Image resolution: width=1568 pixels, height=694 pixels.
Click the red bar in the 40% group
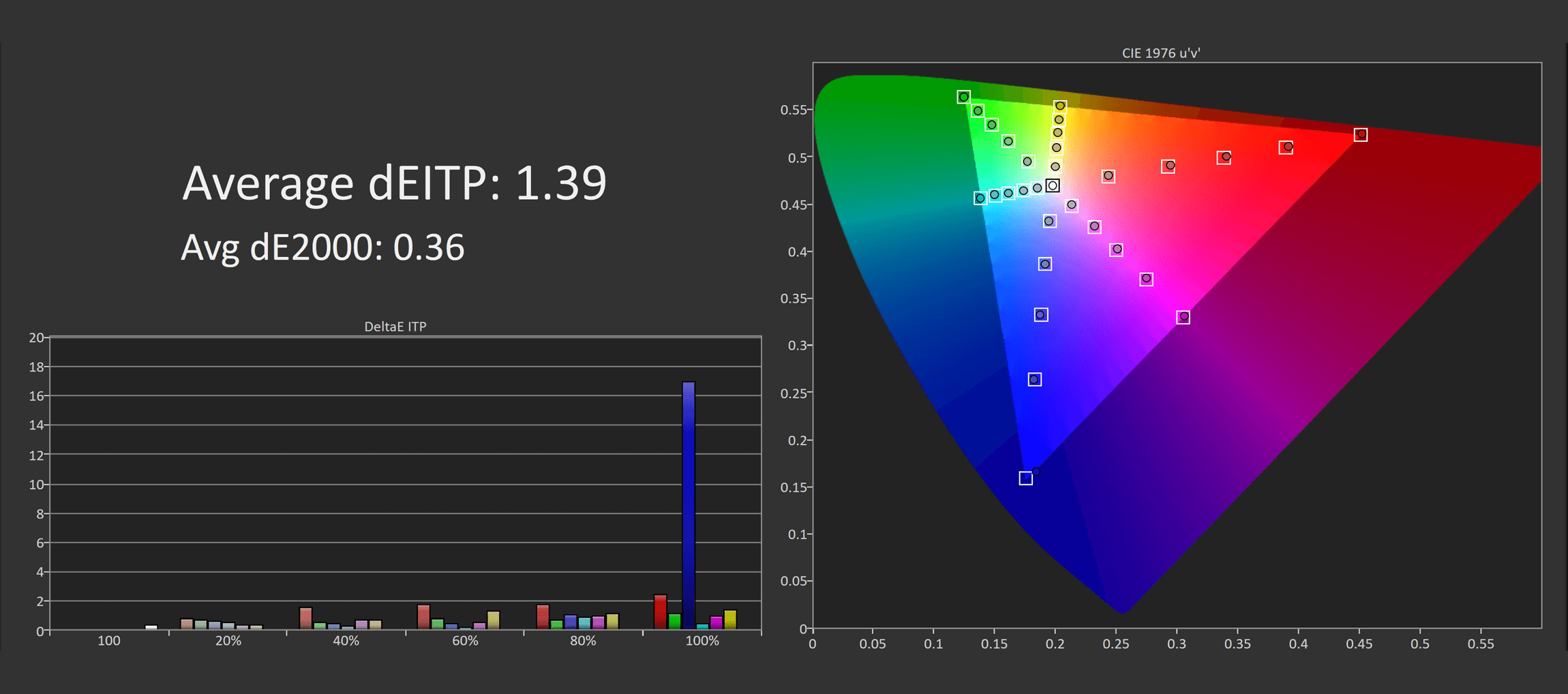tap(305, 618)
